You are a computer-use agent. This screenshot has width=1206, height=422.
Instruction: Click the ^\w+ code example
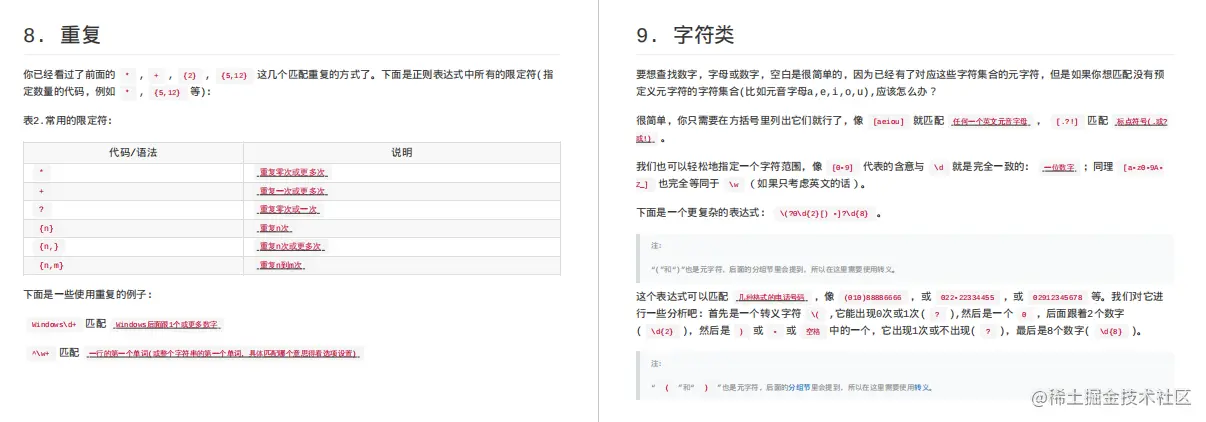click(41, 353)
